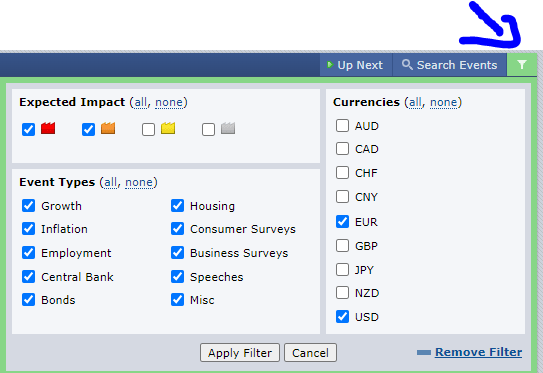
Task: Check the yellow low impact checkbox
Action: [x=148, y=130]
